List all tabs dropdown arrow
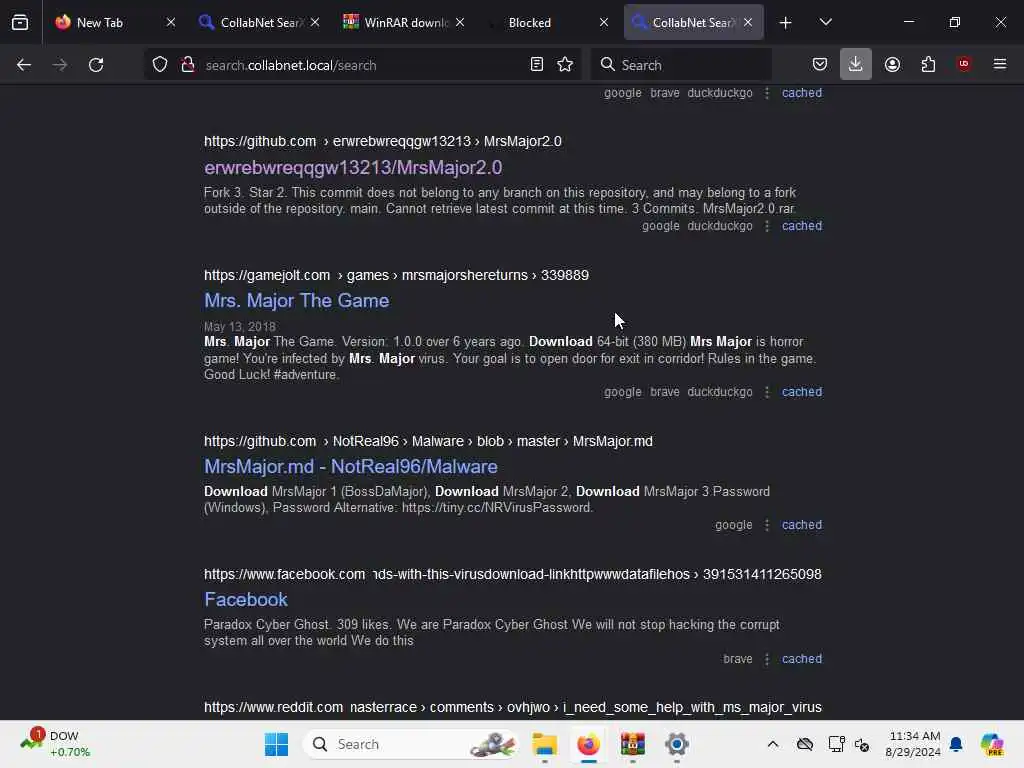 [825, 22]
